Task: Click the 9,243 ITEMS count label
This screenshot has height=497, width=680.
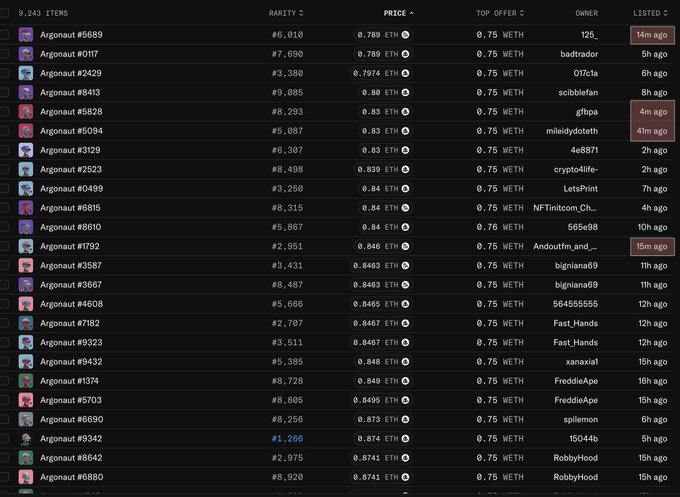Action: click(x=43, y=13)
